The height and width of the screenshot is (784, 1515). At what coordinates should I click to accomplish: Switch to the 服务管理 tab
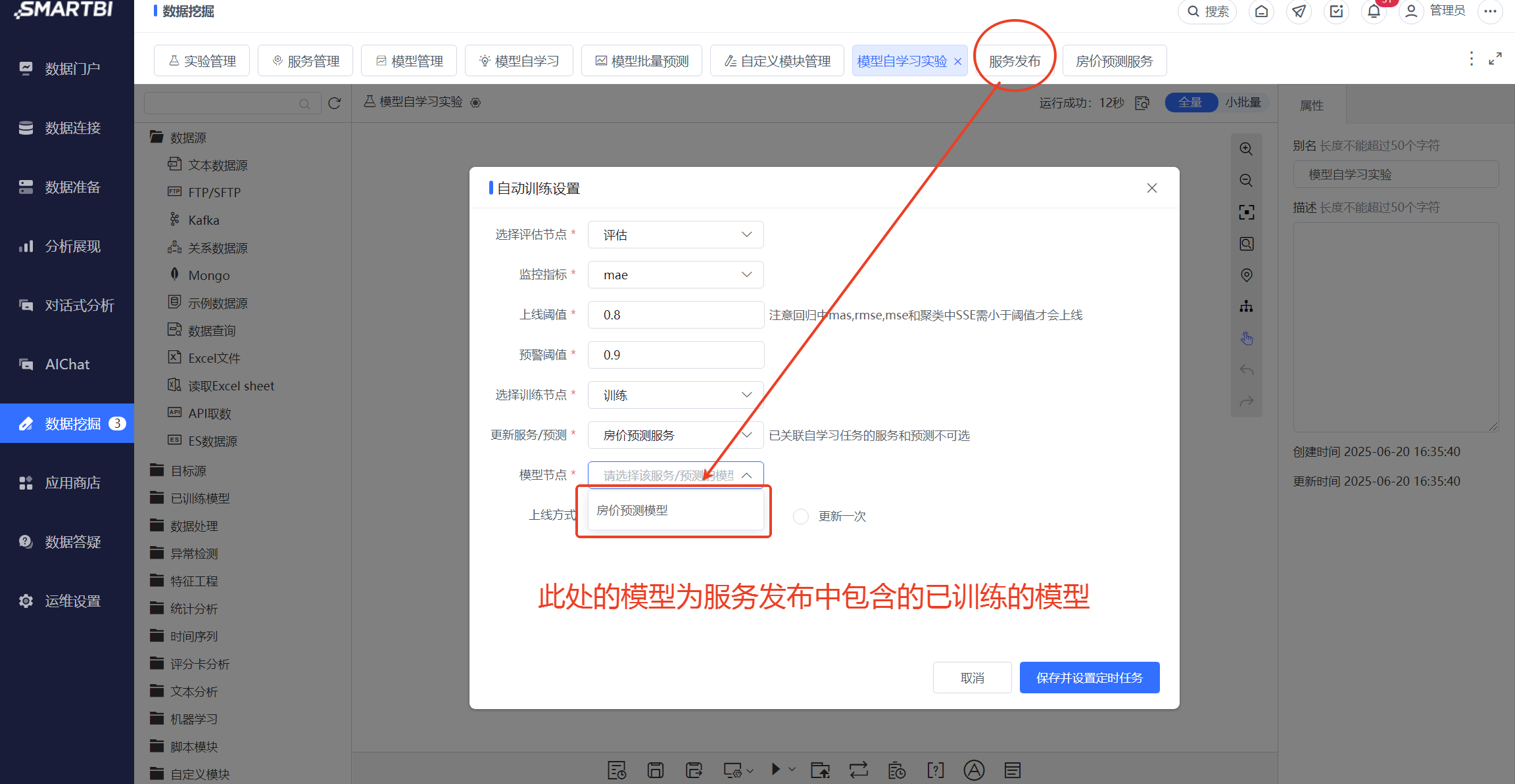pyautogui.click(x=305, y=60)
